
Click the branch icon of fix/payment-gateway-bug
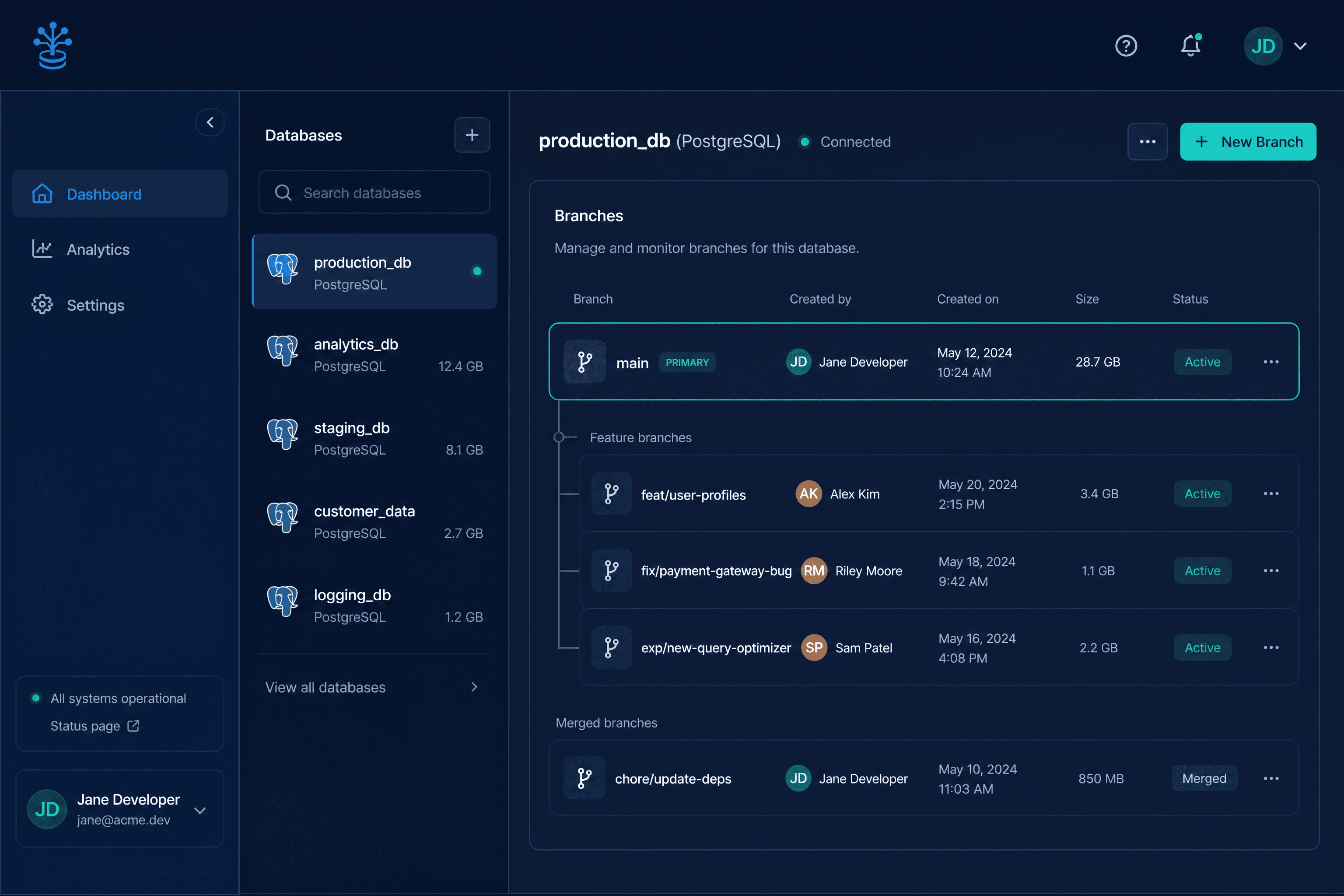pos(612,570)
